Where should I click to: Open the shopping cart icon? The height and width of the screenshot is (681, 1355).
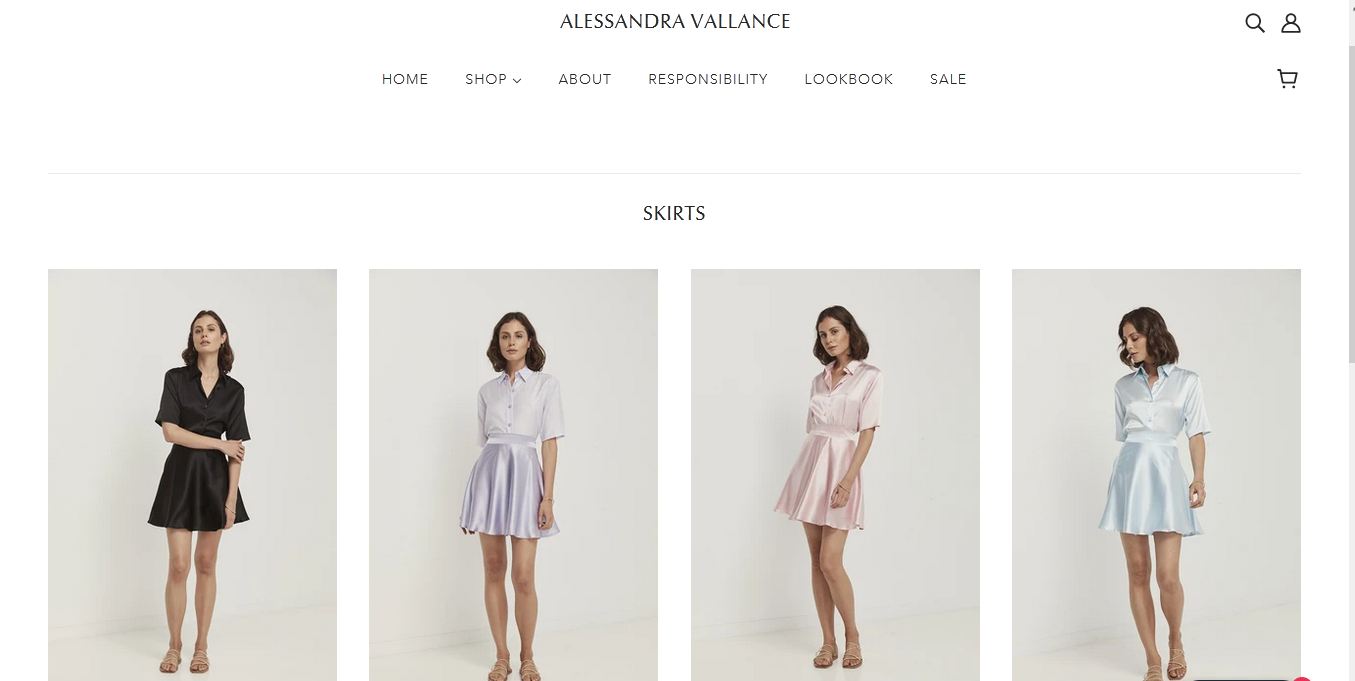1288,79
